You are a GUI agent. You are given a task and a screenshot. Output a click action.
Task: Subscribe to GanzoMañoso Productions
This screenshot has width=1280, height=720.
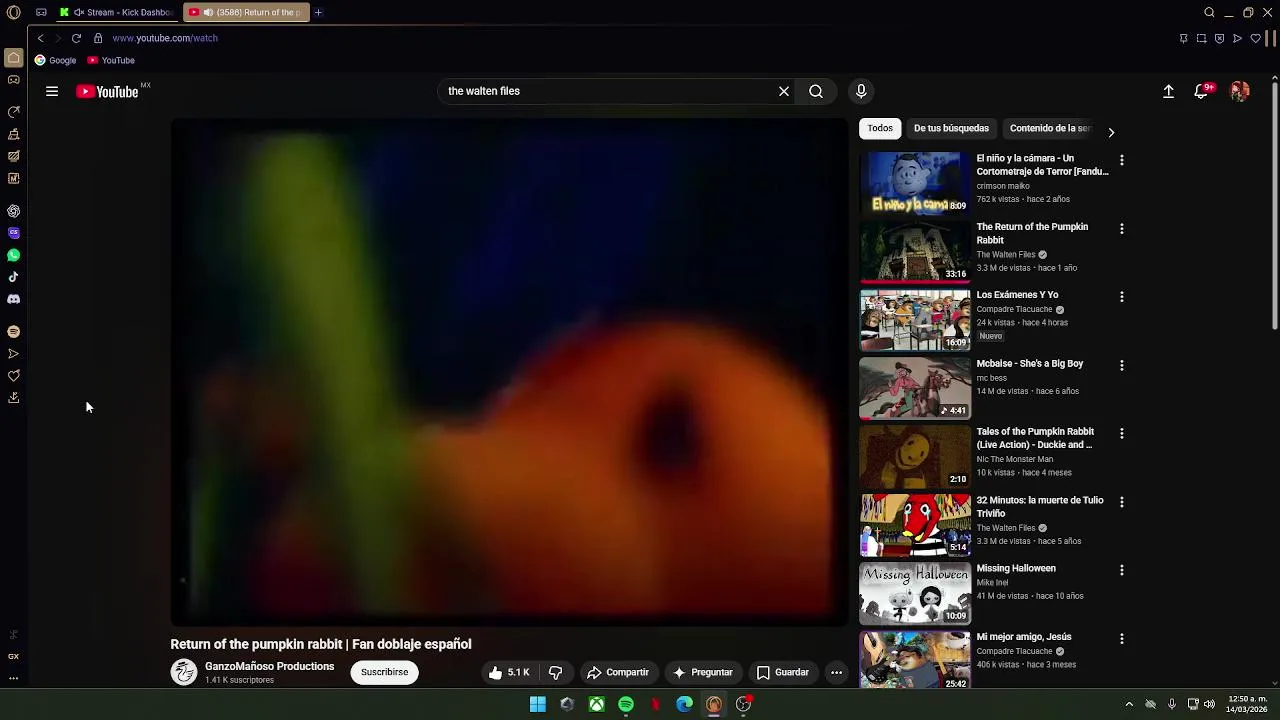coord(384,672)
